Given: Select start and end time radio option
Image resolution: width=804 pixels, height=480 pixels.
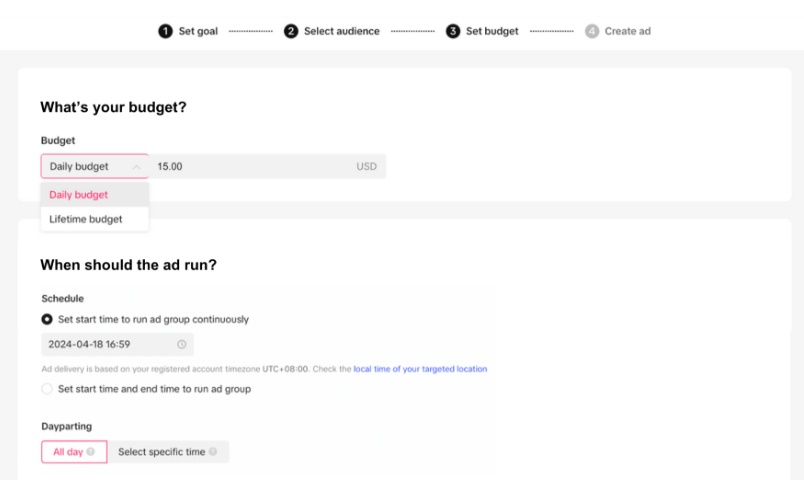Looking at the screenshot, I should click(x=47, y=389).
